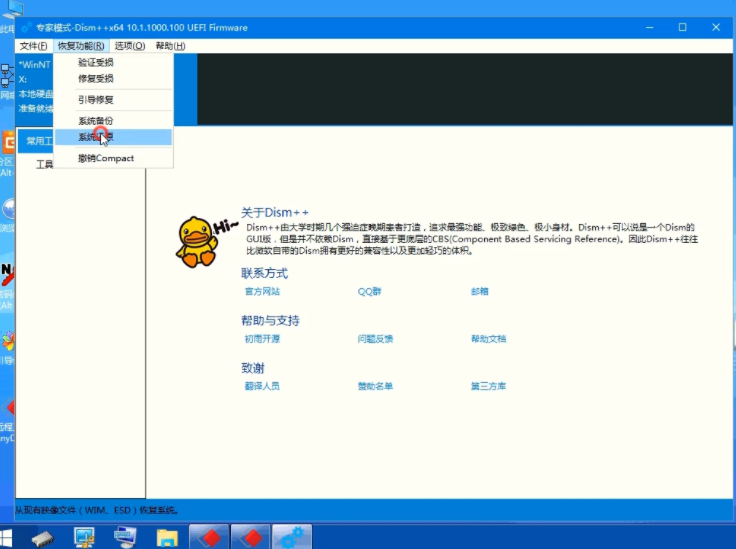Open the 文件(F) menu
Viewport: 736px width, 549px height.
(33, 46)
